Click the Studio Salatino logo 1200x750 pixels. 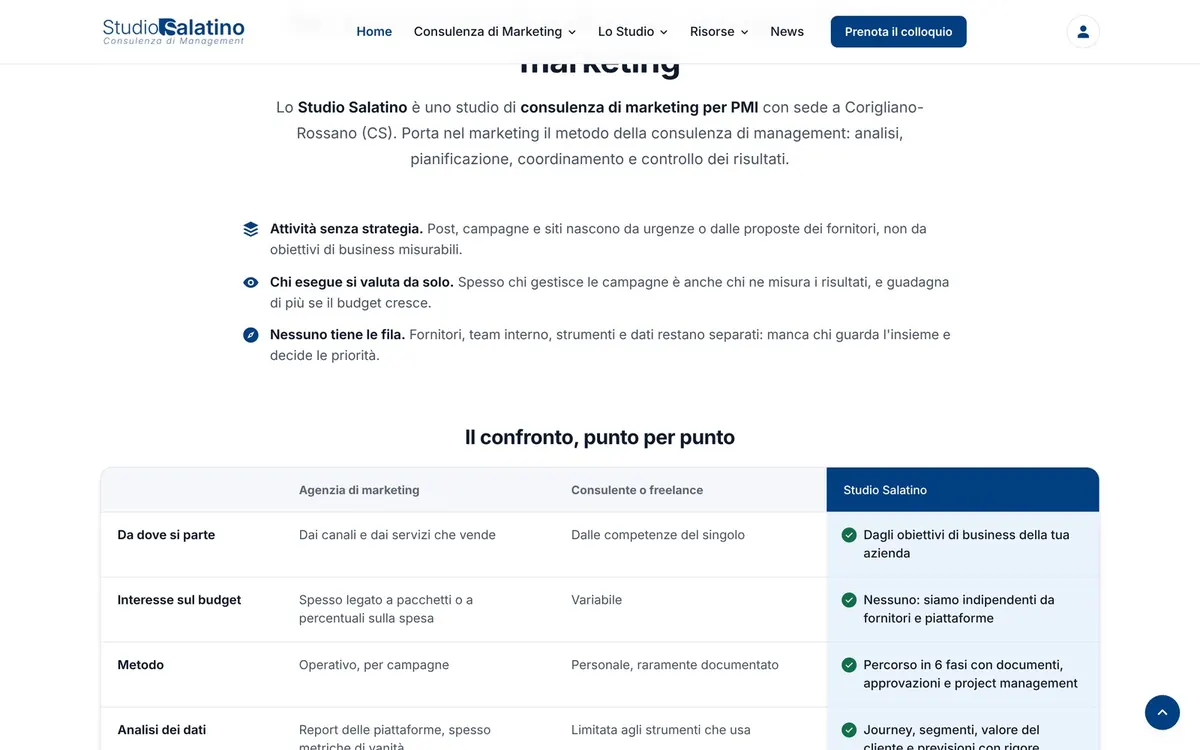(x=173, y=31)
